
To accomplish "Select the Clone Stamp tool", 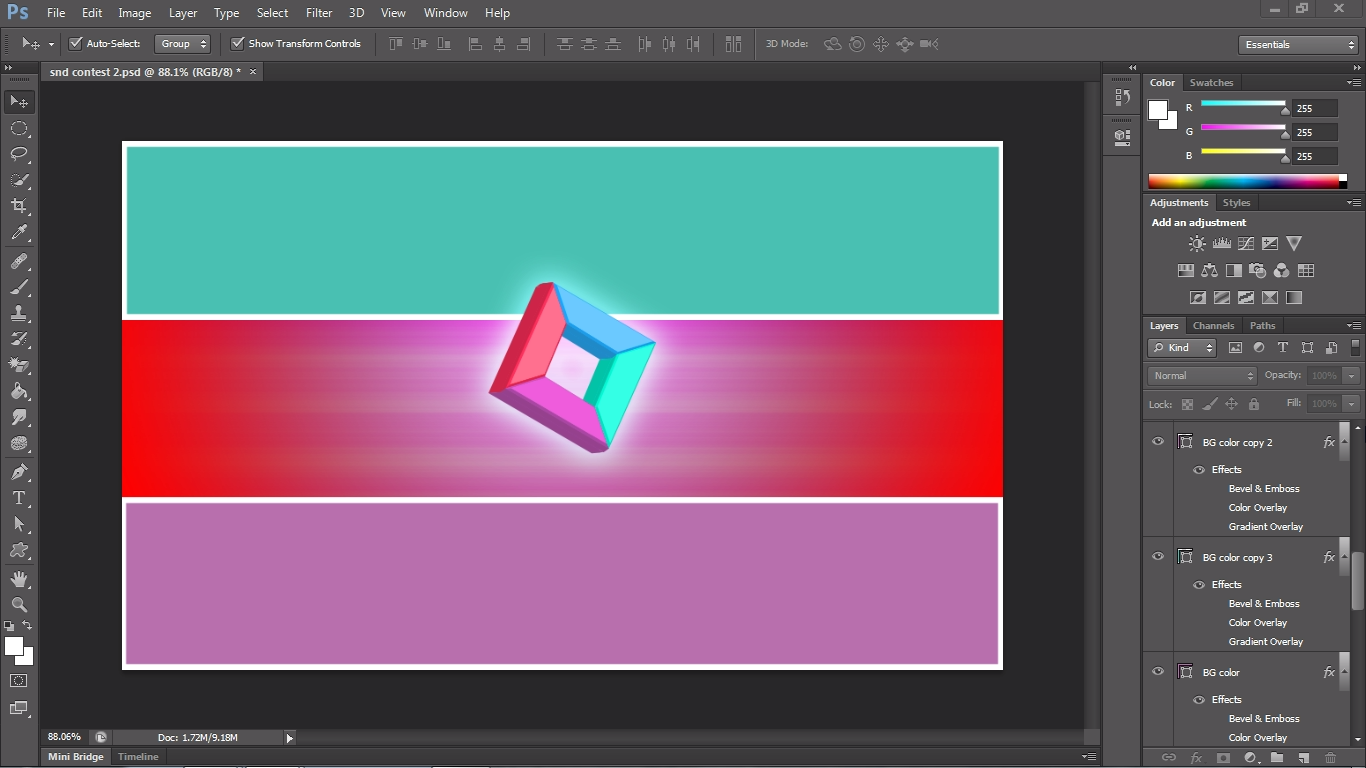I will [19, 313].
